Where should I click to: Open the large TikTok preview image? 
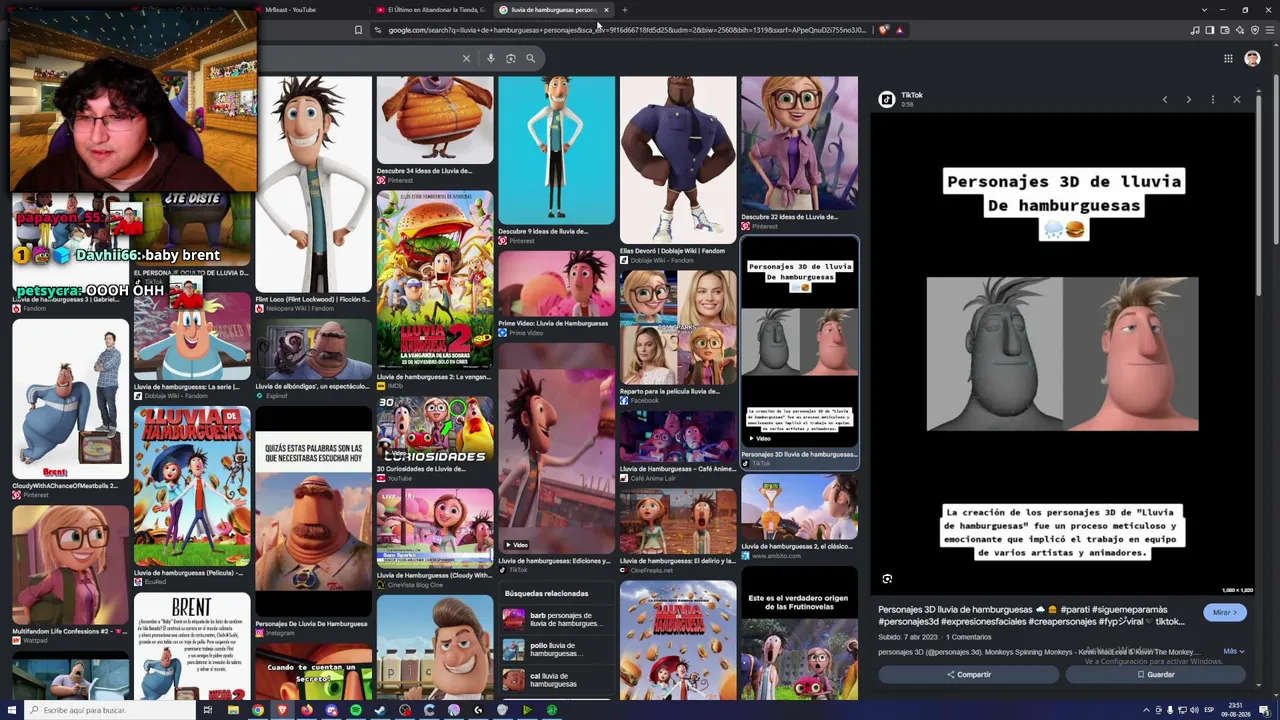(1062, 355)
